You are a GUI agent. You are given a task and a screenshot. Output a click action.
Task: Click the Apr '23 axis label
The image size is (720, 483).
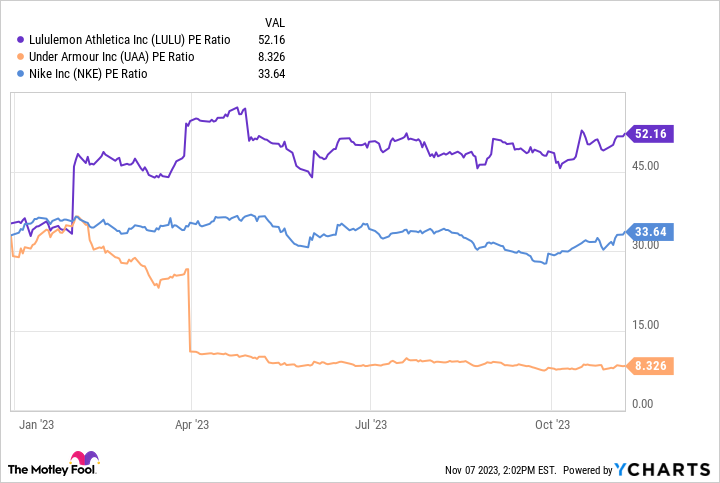click(192, 424)
